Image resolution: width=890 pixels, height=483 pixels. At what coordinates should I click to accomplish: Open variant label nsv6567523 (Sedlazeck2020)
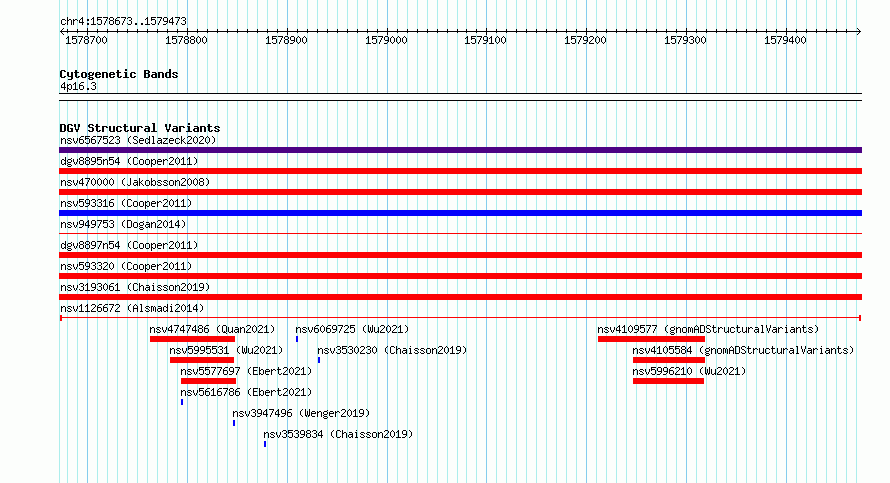click(x=138, y=140)
